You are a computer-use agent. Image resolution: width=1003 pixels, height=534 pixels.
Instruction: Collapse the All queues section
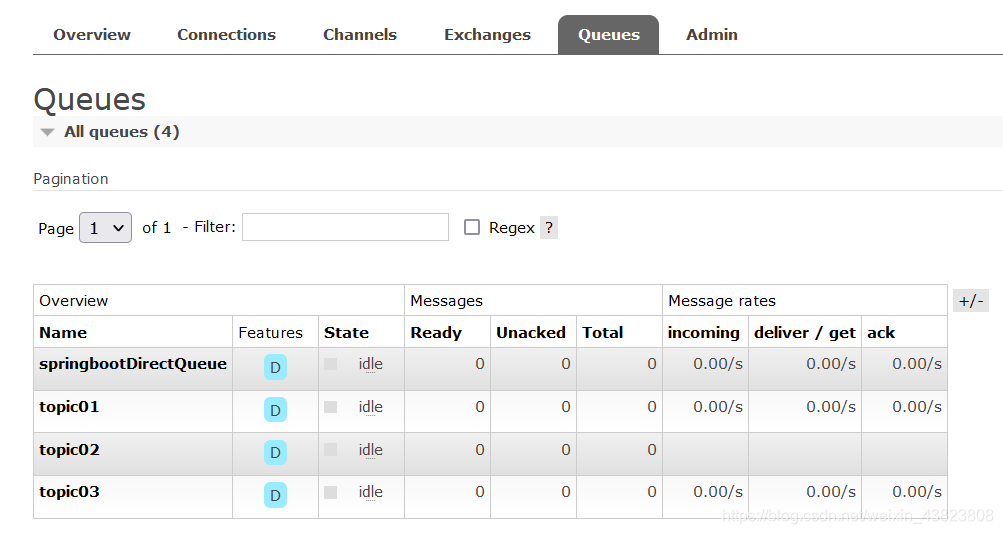tap(48, 132)
